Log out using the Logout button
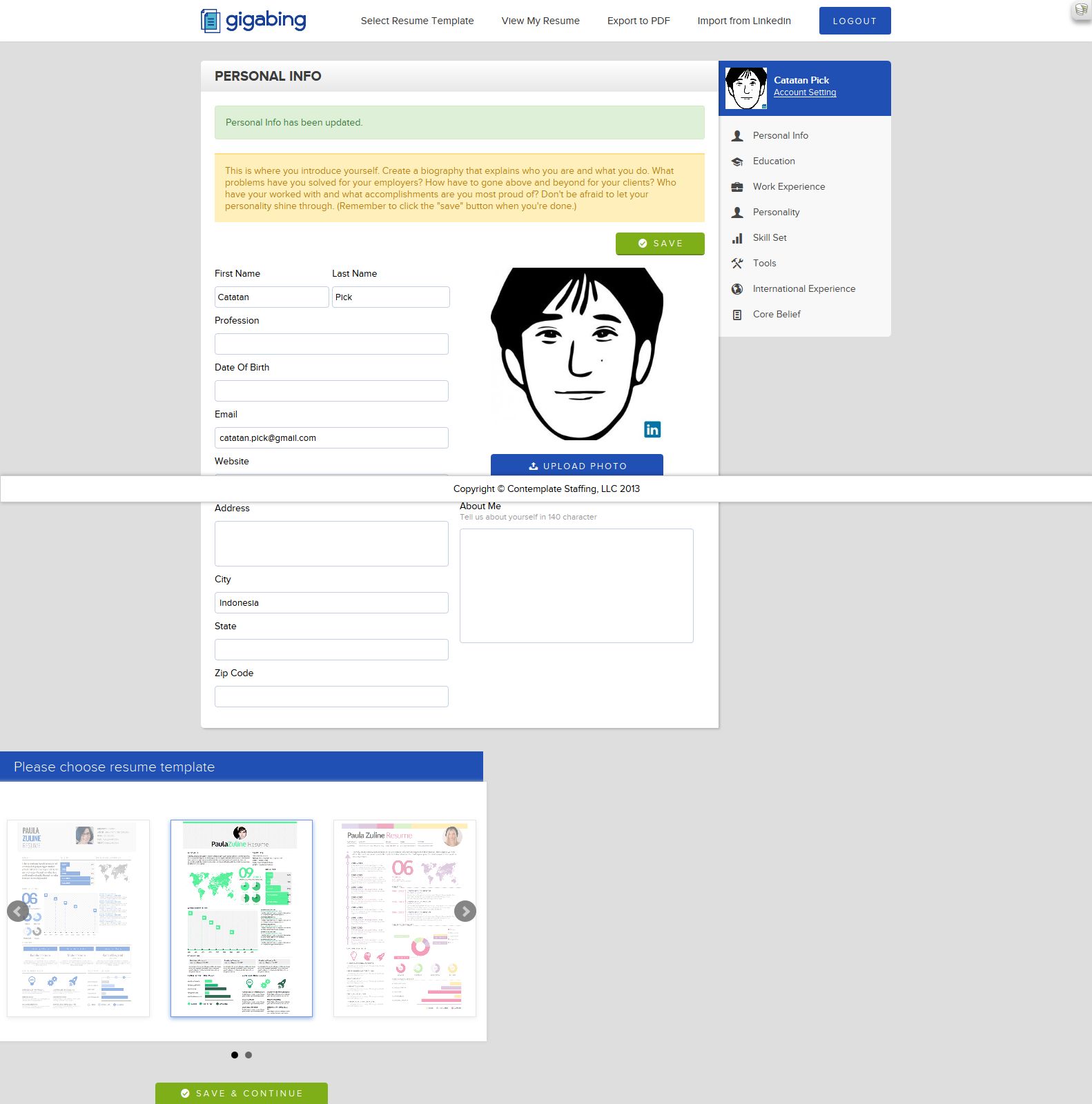 tap(855, 21)
